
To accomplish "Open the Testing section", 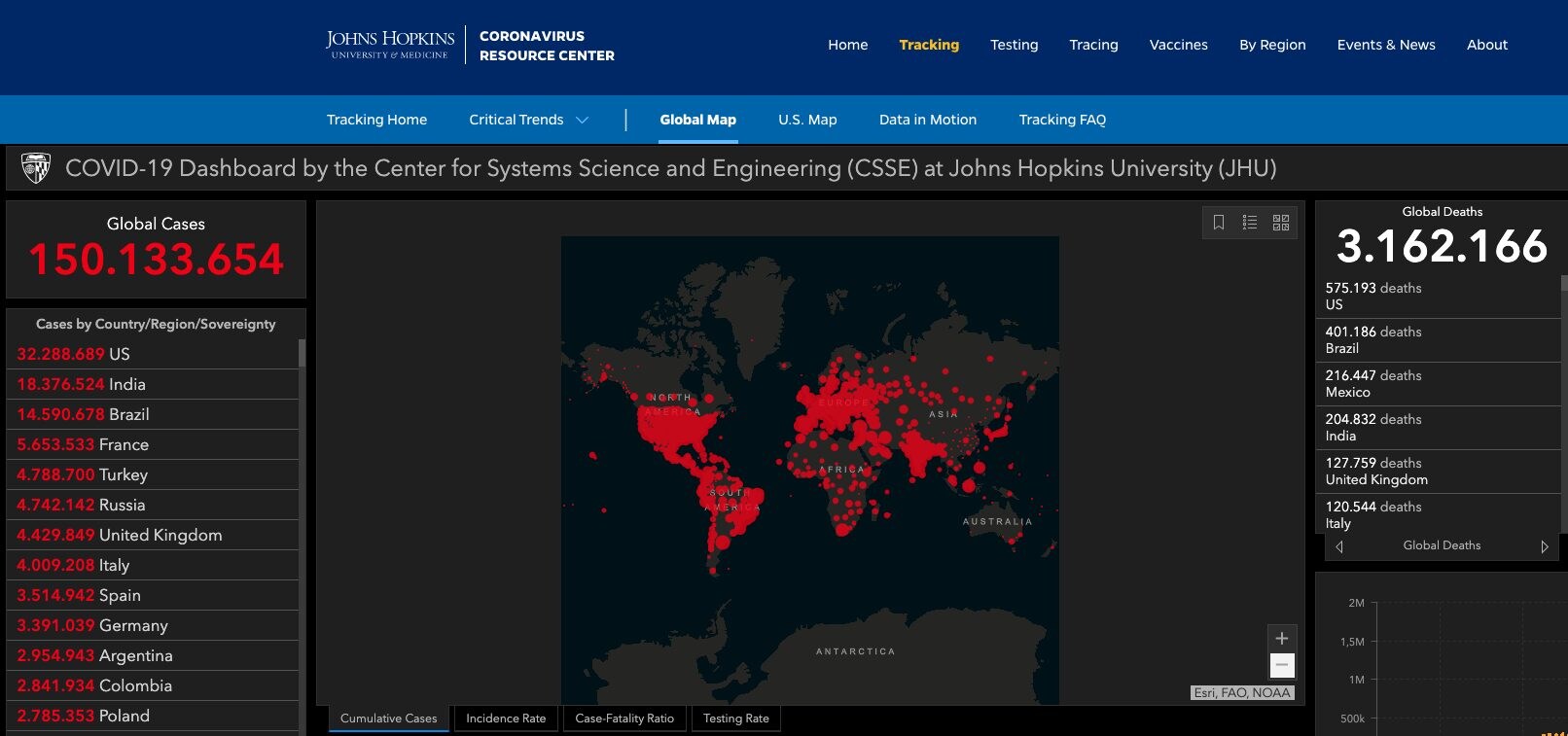I will coord(1015,45).
